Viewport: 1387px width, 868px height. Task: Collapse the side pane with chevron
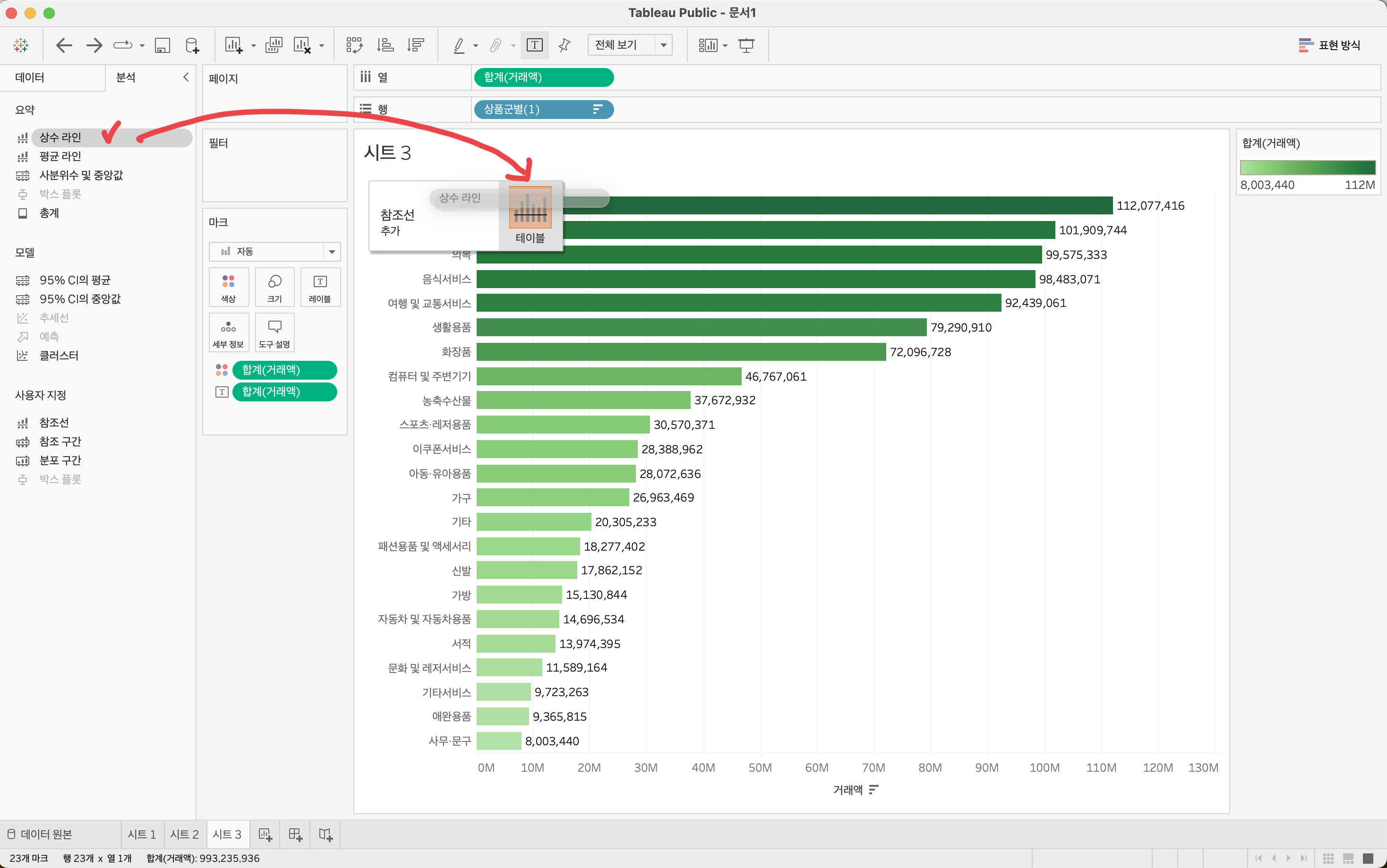[186, 77]
